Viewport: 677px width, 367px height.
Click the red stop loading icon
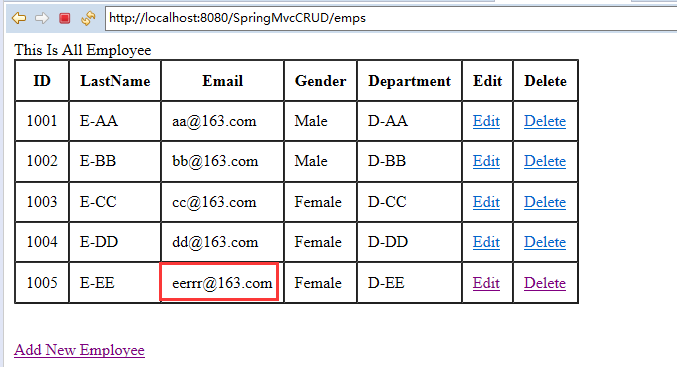[x=65, y=18]
